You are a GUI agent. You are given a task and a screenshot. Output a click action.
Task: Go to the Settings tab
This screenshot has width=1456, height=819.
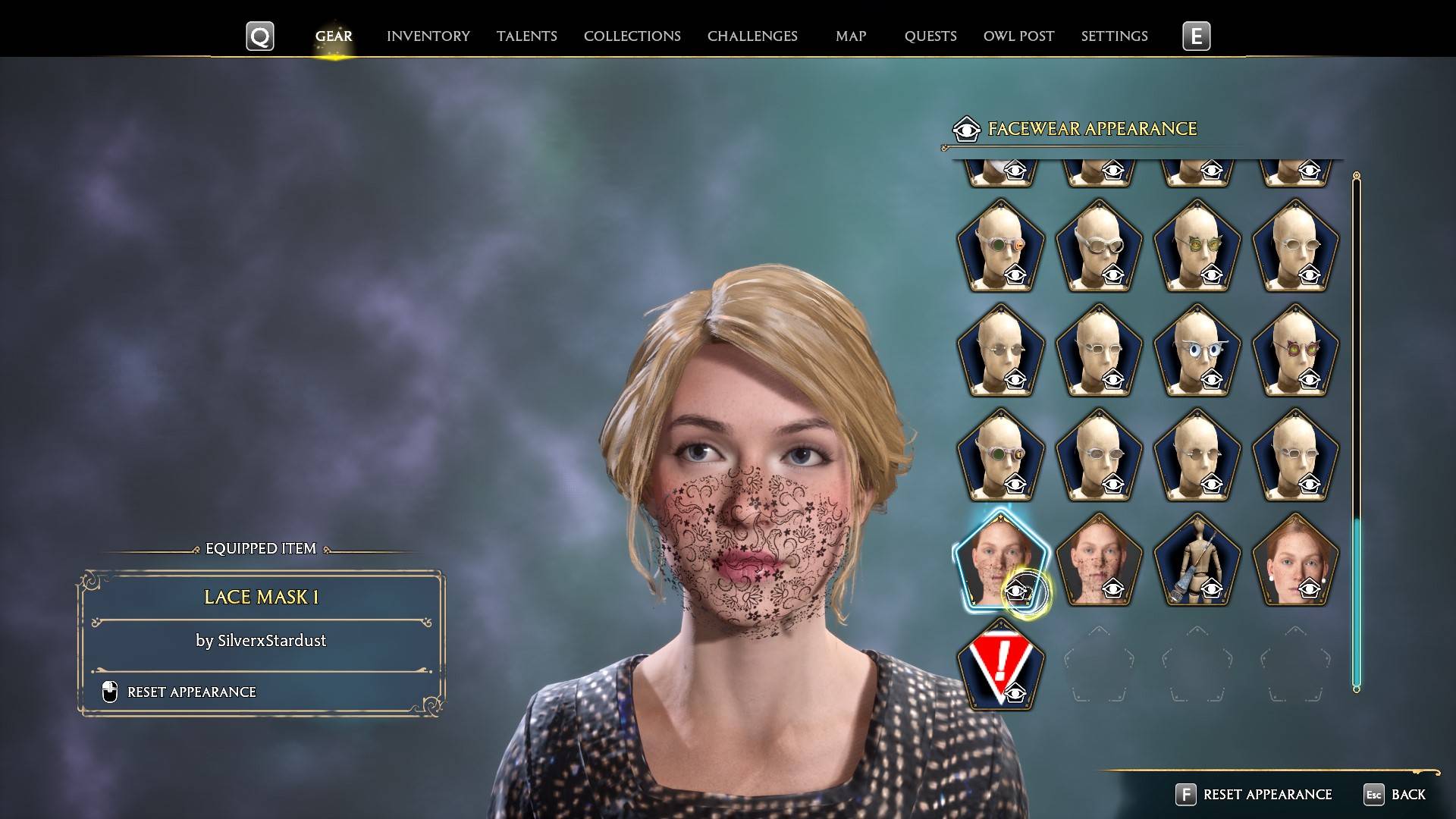[x=1115, y=36]
